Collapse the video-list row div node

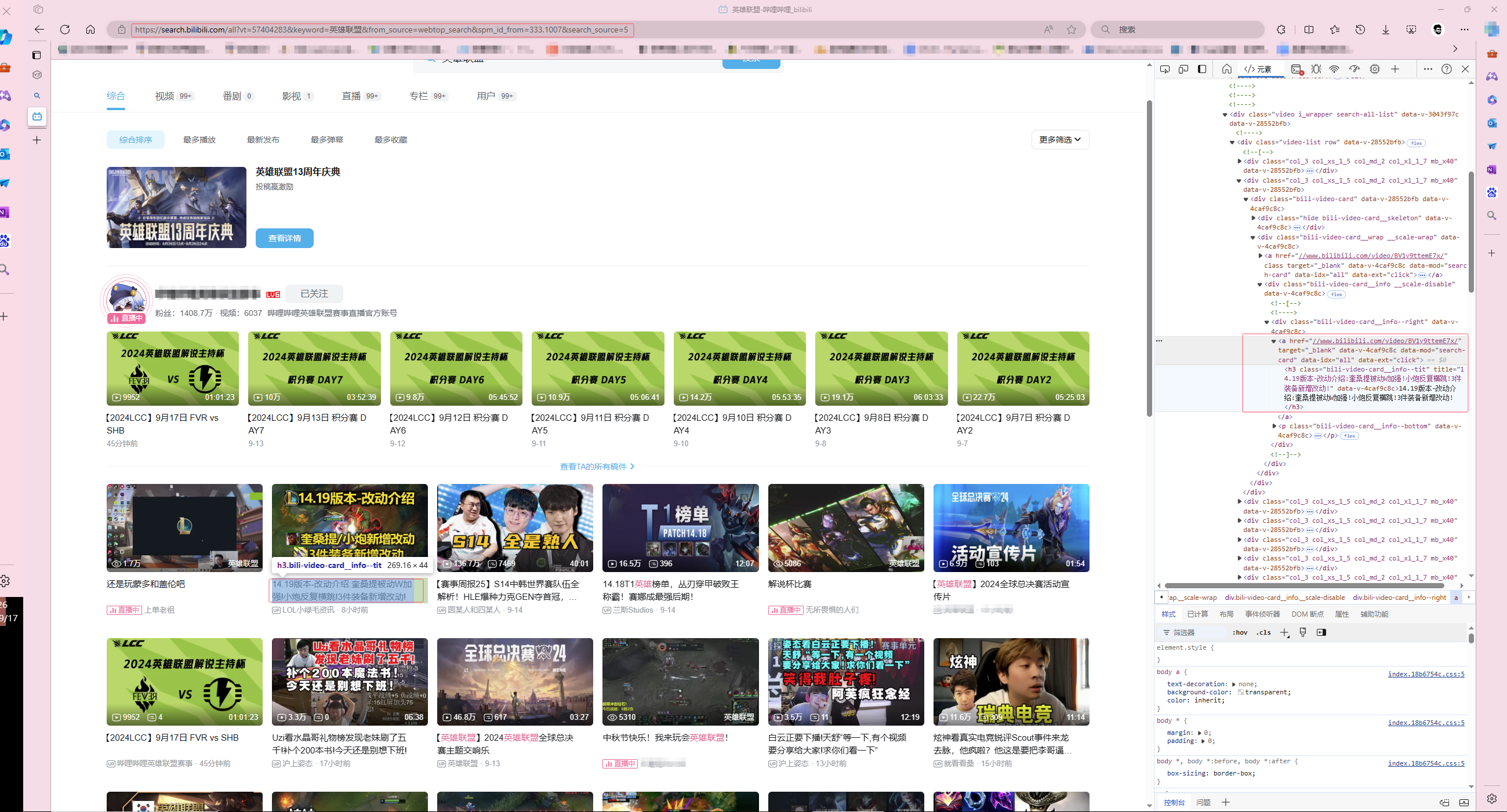[1232, 143]
